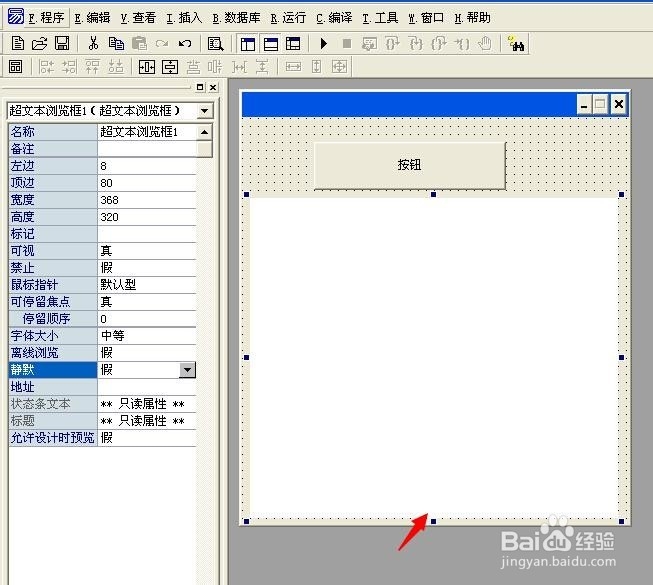Click the hand breakpoint icon
Image resolution: width=653 pixels, height=585 pixels.
coord(484,43)
